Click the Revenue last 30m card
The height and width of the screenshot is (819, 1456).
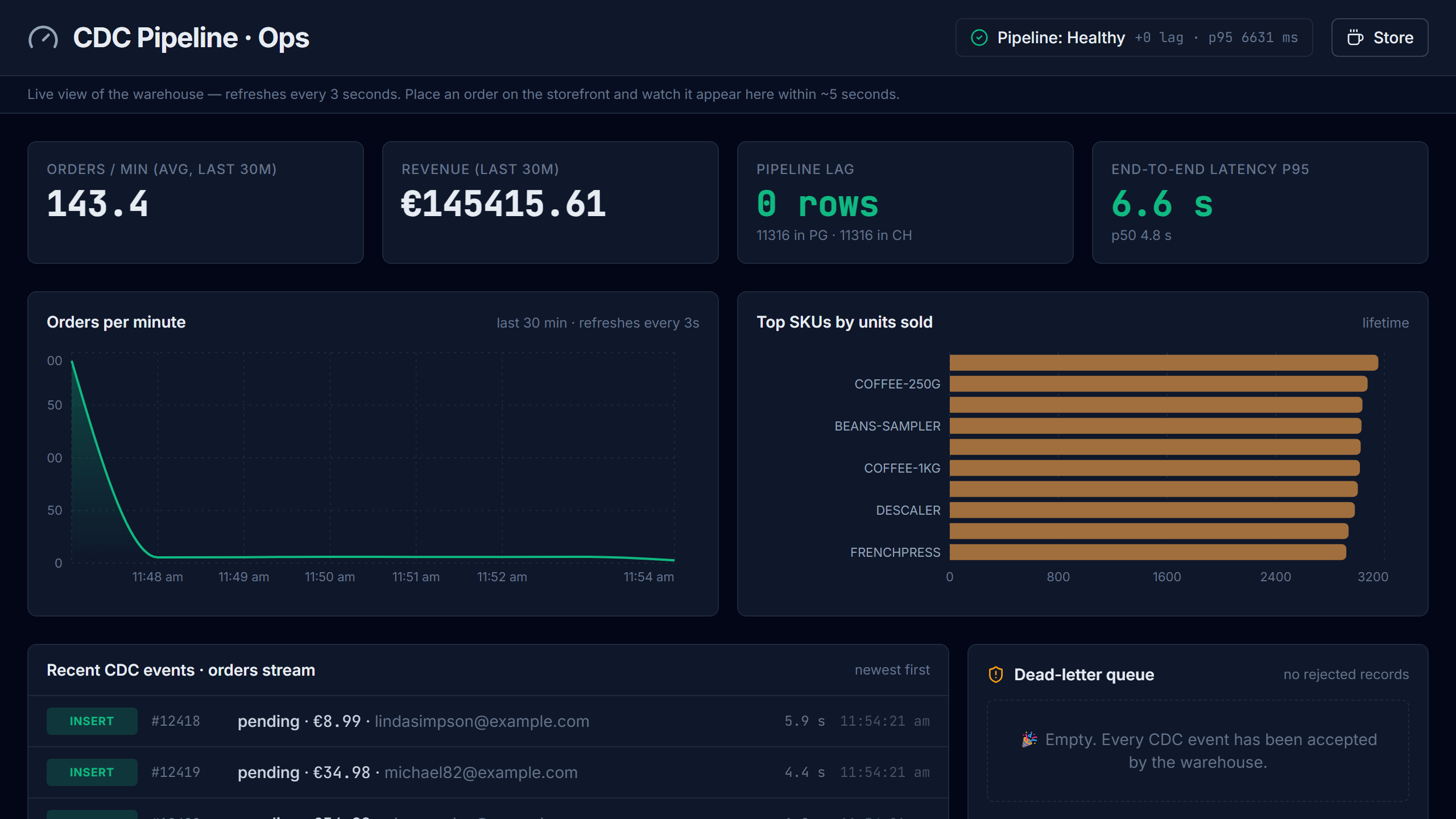pos(550,202)
